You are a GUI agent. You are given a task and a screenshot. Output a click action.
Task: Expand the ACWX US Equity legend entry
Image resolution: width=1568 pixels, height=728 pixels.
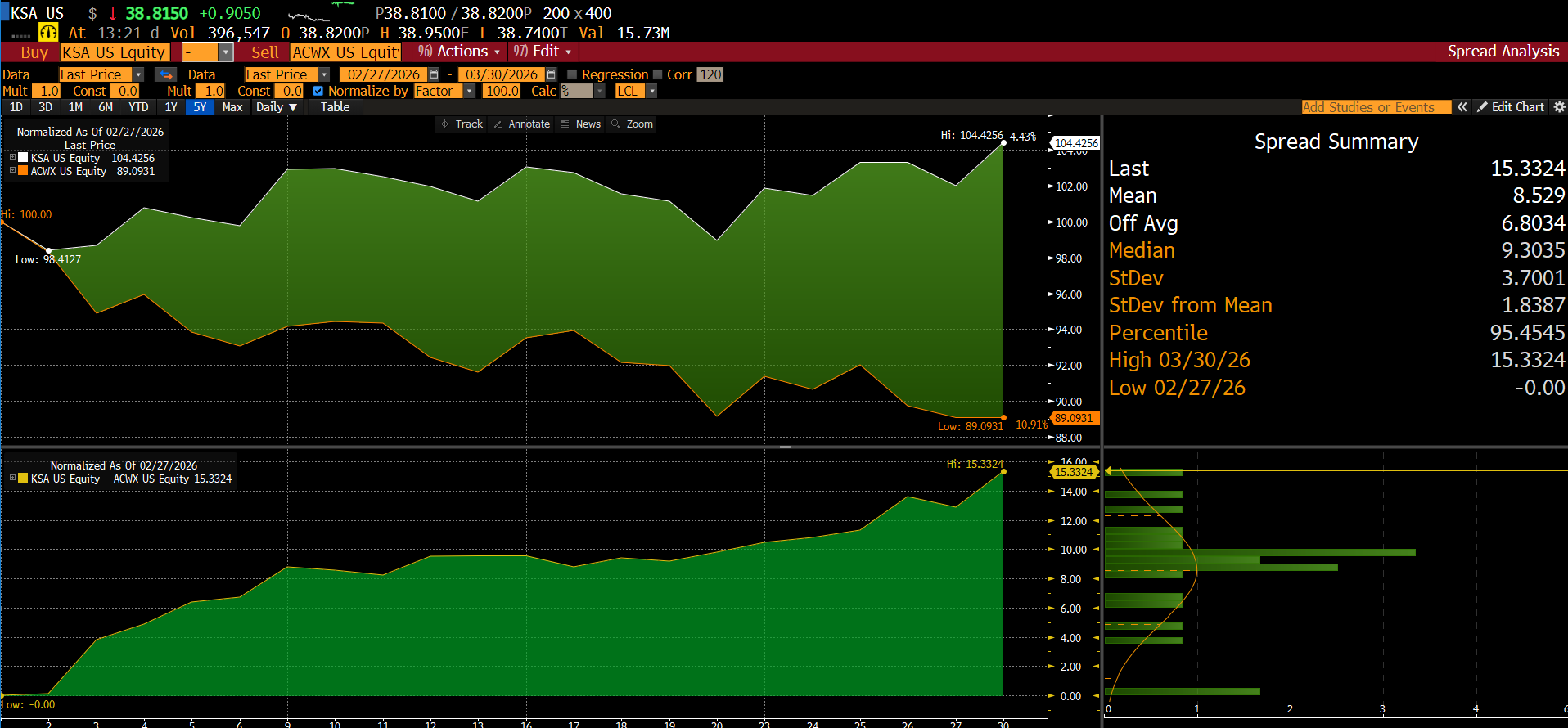click(12, 170)
